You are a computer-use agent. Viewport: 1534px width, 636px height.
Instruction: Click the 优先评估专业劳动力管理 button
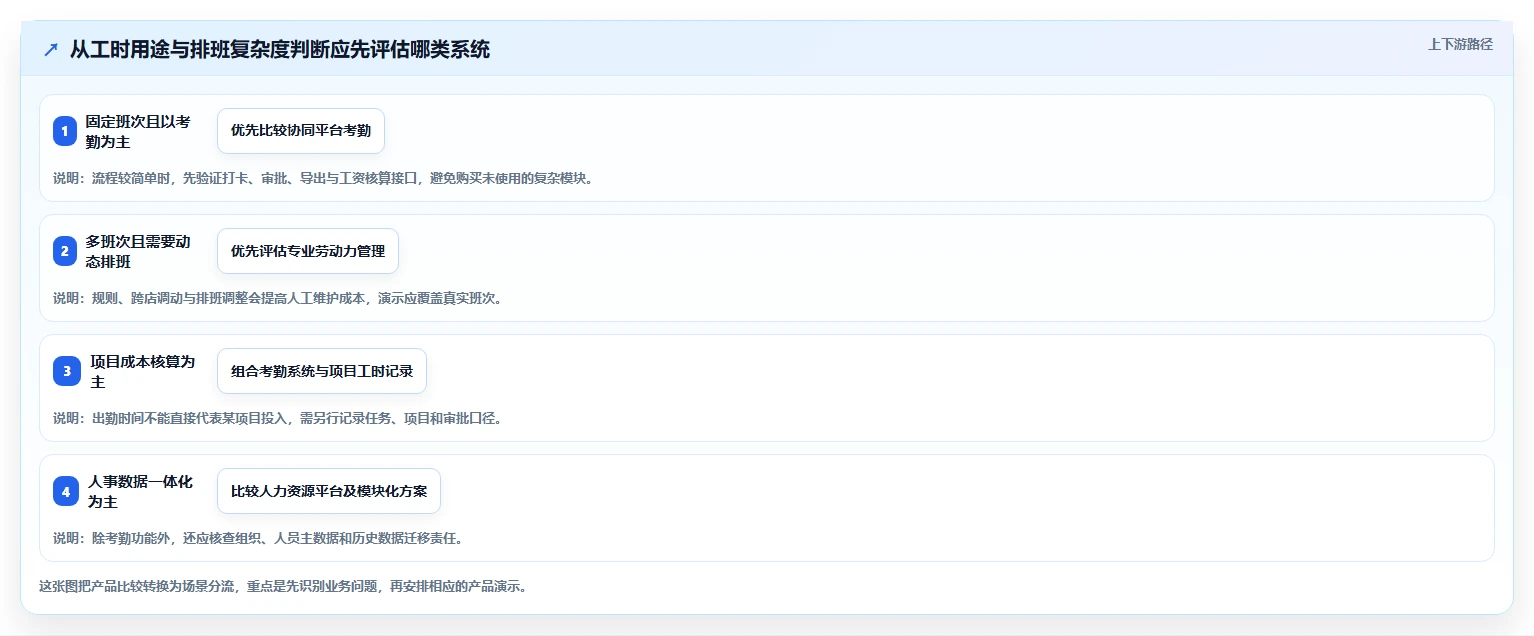point(308,251)
